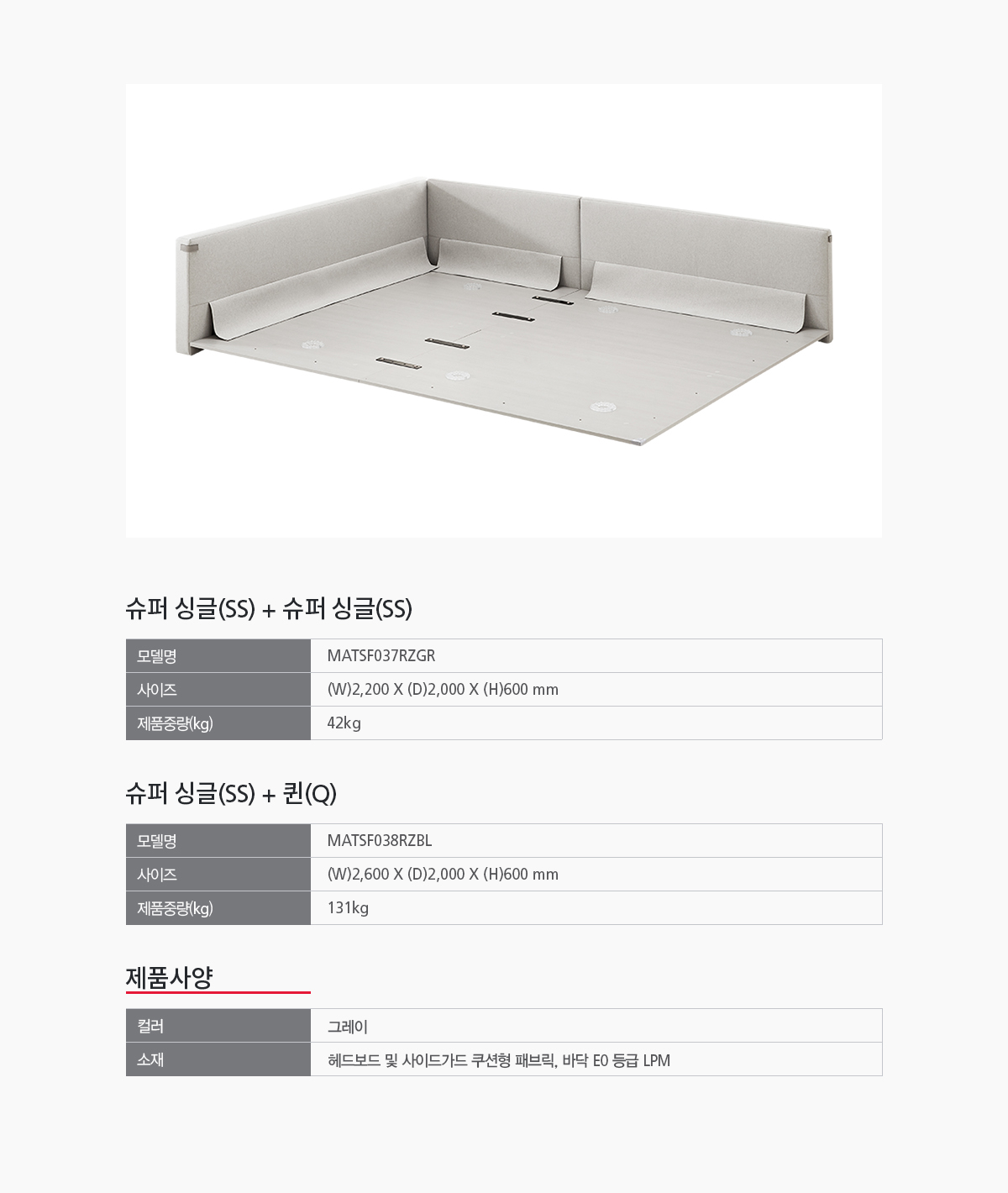The width and height of the screenshot is (1008, 1193).
Task: Click 제품중량(kg) label beside 131kg
Action: click(175, 908)
